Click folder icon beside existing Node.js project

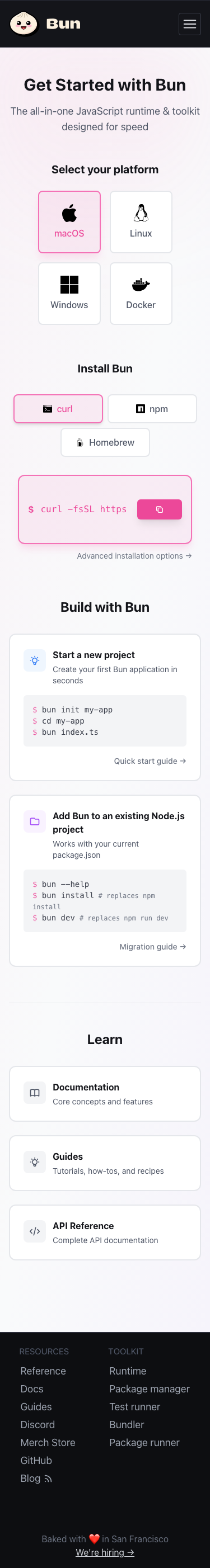pos(35,821)
